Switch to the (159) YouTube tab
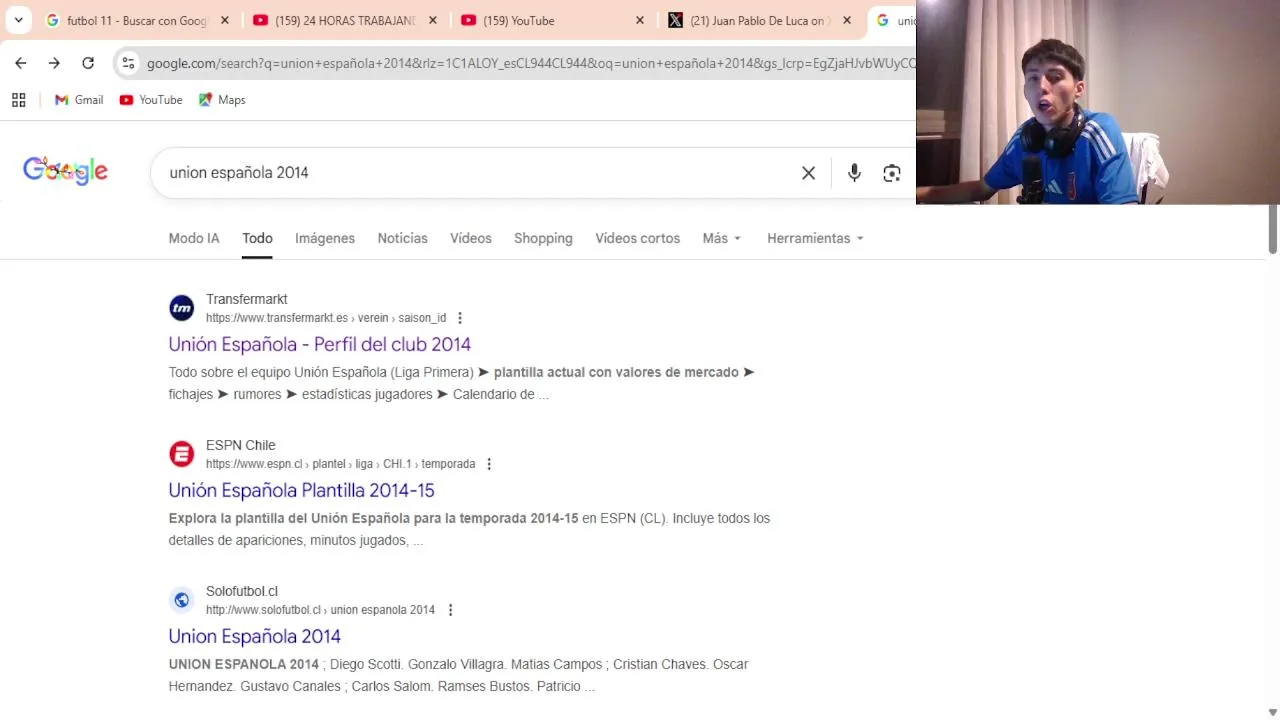Screen dimensions: 1280x720 coord(550,20)
